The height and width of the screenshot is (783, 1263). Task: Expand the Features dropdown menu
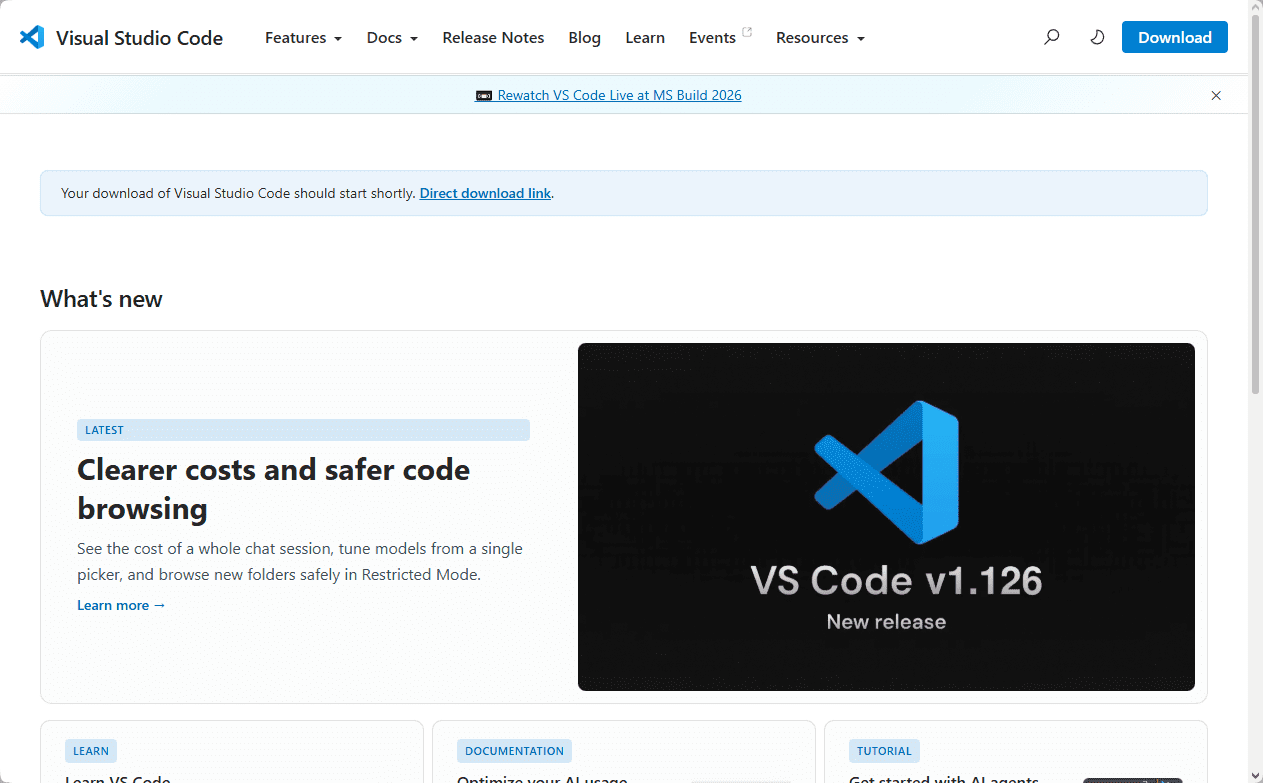303,38
